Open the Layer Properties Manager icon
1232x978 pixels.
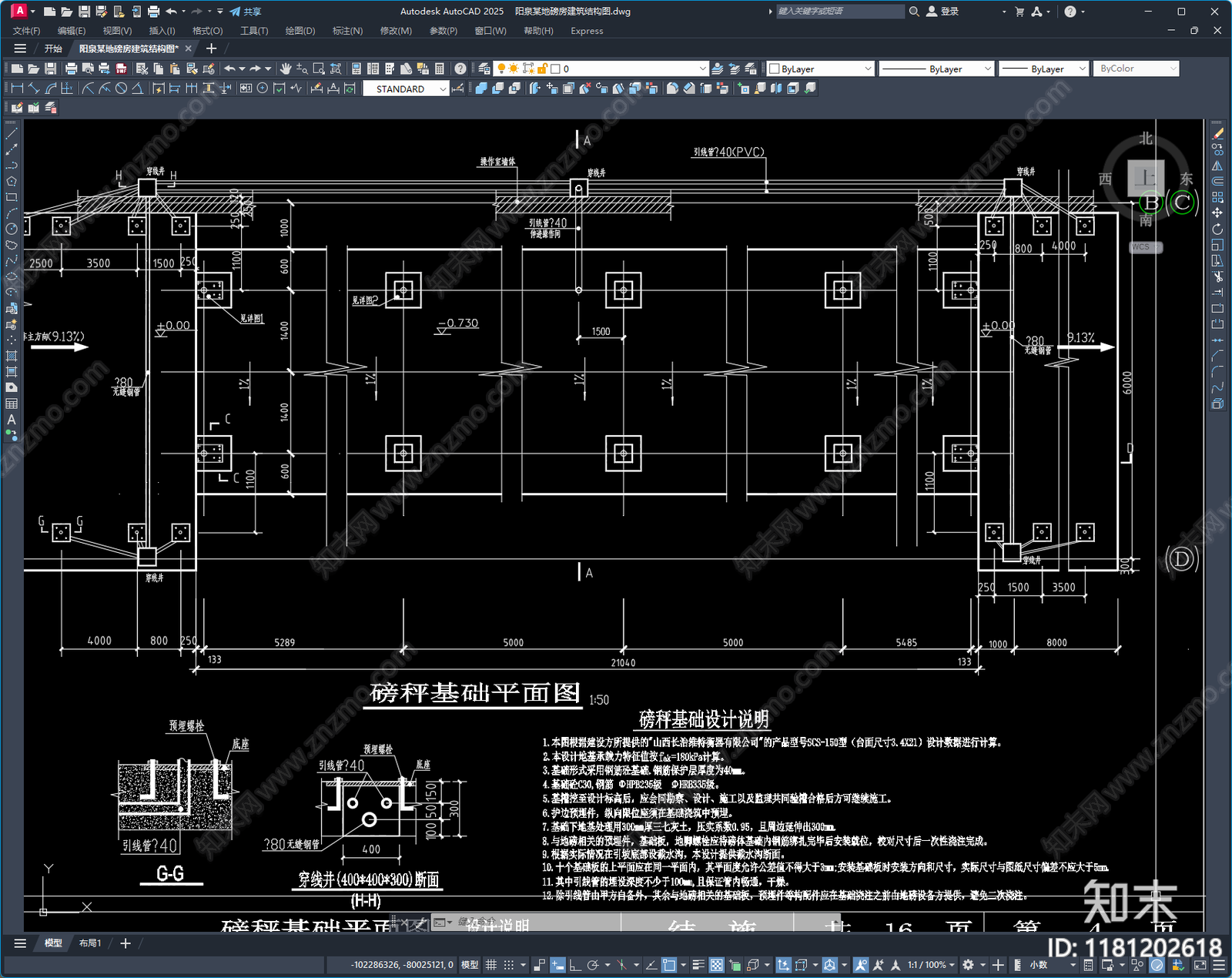point(484,69)
